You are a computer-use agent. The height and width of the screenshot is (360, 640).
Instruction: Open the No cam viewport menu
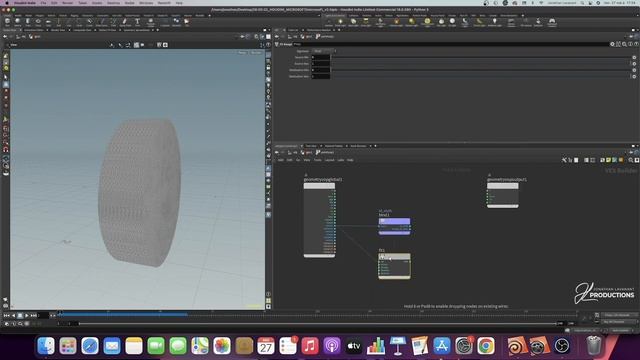coord(256,53)
